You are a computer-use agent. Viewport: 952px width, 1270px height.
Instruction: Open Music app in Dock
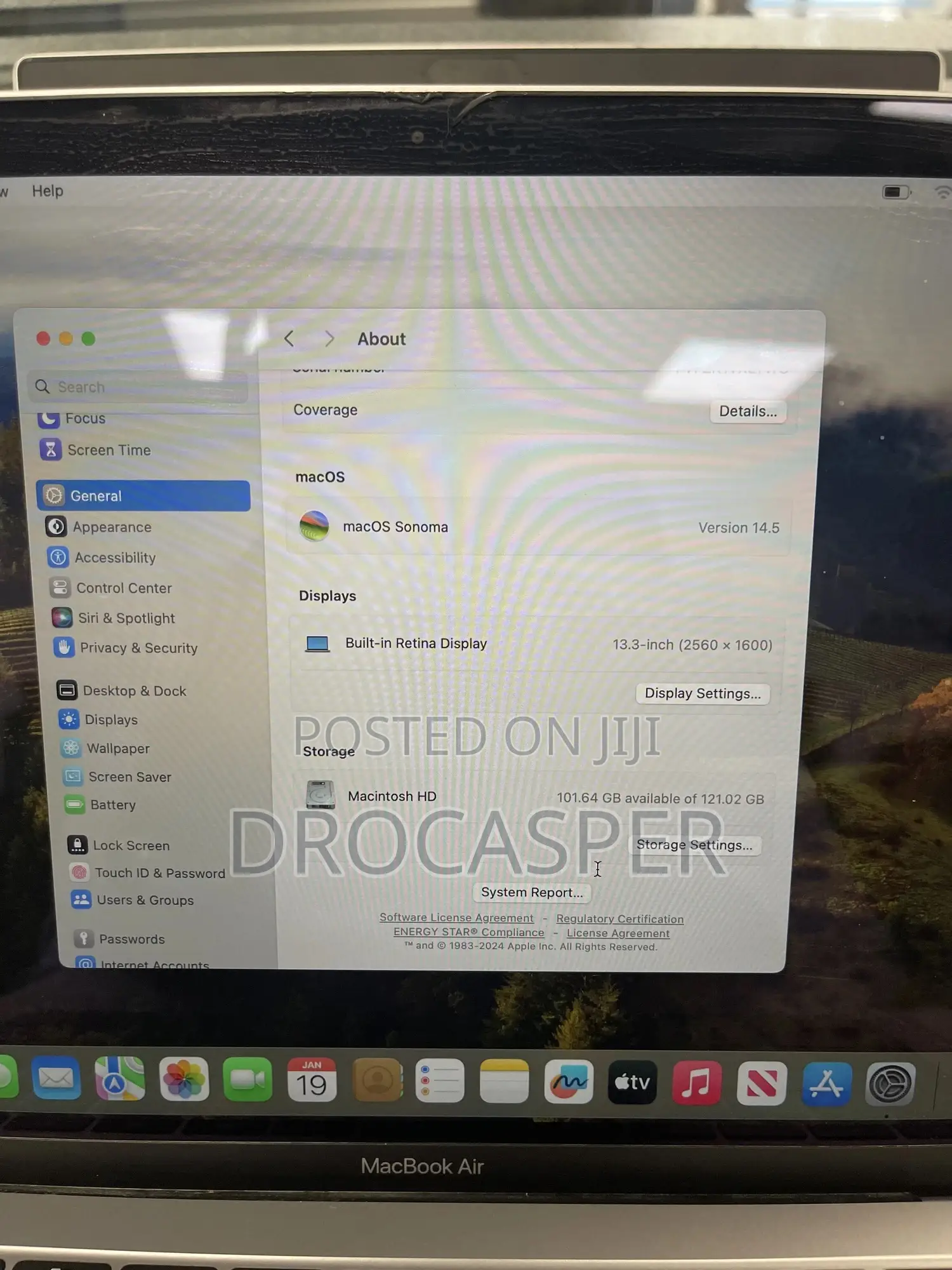[697, 1083]
